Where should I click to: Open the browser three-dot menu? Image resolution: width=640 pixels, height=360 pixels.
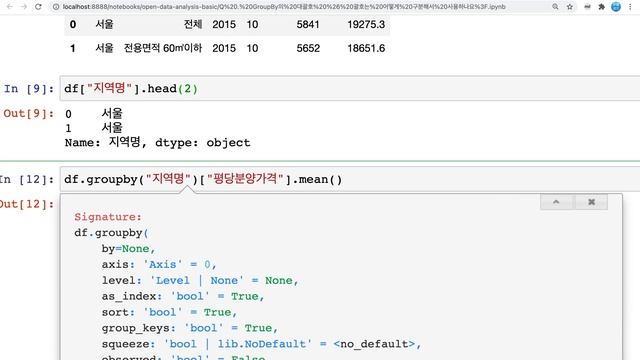[x=630, y=7]
